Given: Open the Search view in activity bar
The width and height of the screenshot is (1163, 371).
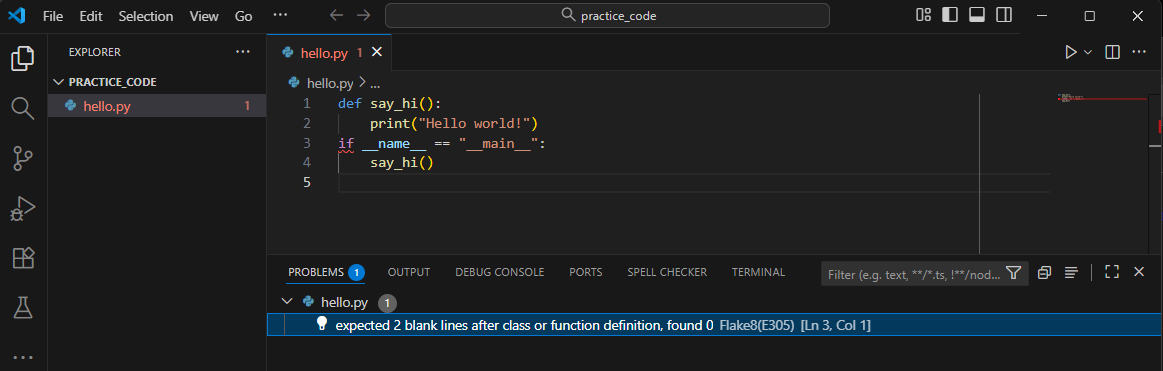Looking at the screenshot, I should [x=23, y=108].
